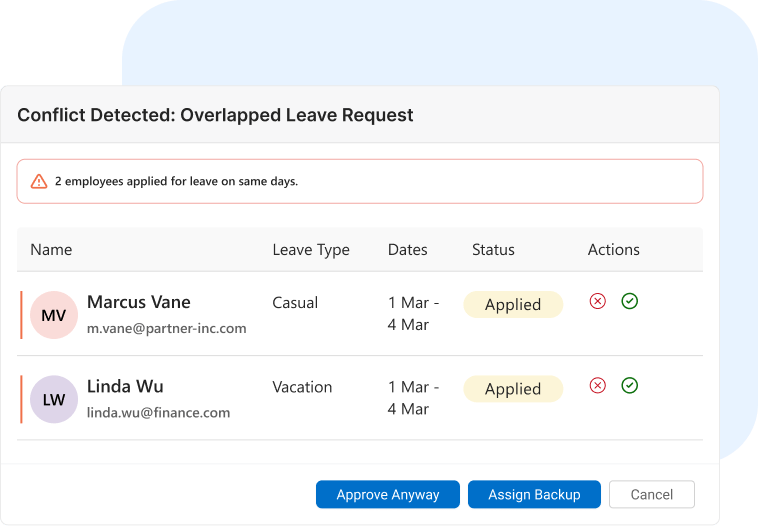The height and width of the screenshot is (526, 758).
Task: Click Marcus Vane's Applied status badge
Action: [x=513, y=305]
